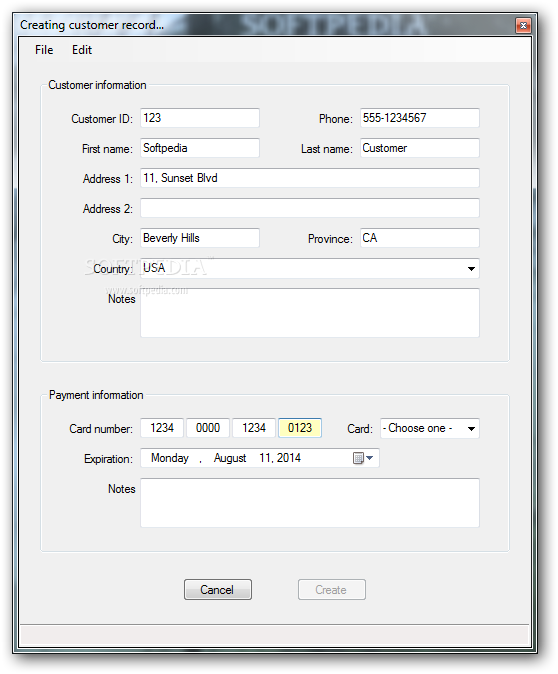
Task: Open the expiration calendar picker icon
Action: (x=363, y=458)
